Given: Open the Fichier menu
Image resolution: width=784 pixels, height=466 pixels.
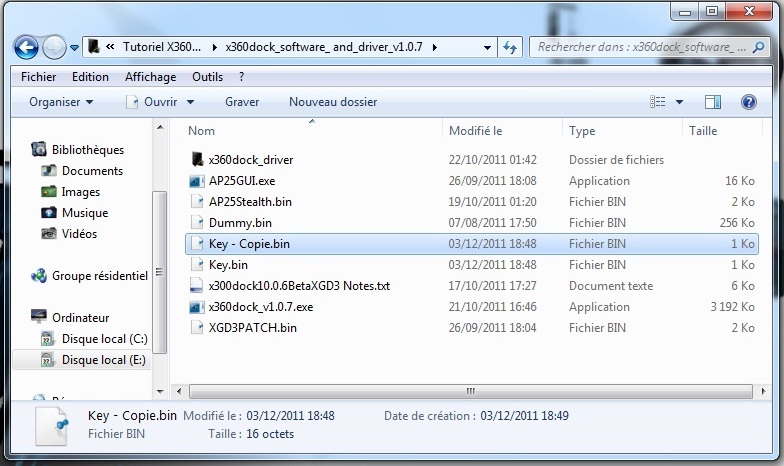Looking at the screenshot, I should (38, 76).
